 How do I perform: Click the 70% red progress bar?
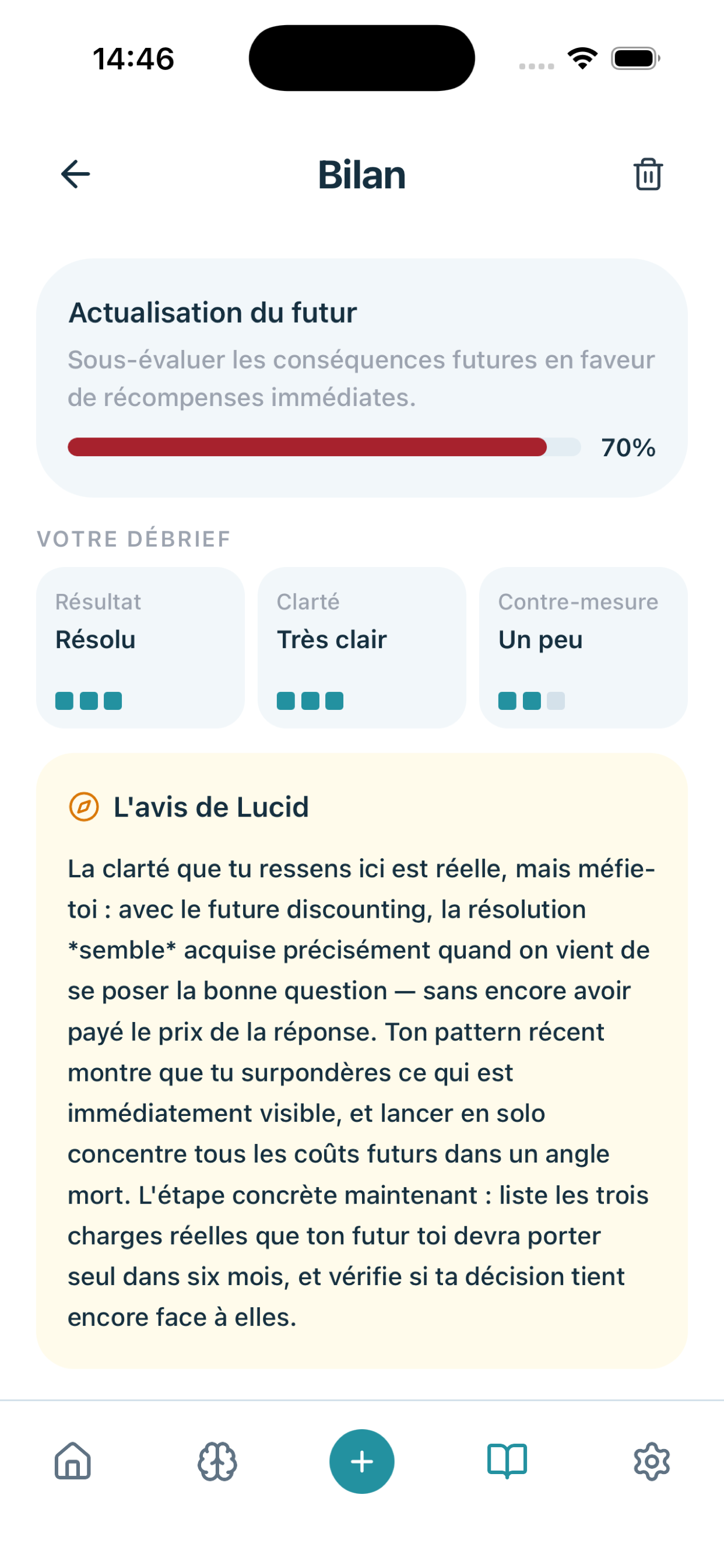tap(324, 447)
